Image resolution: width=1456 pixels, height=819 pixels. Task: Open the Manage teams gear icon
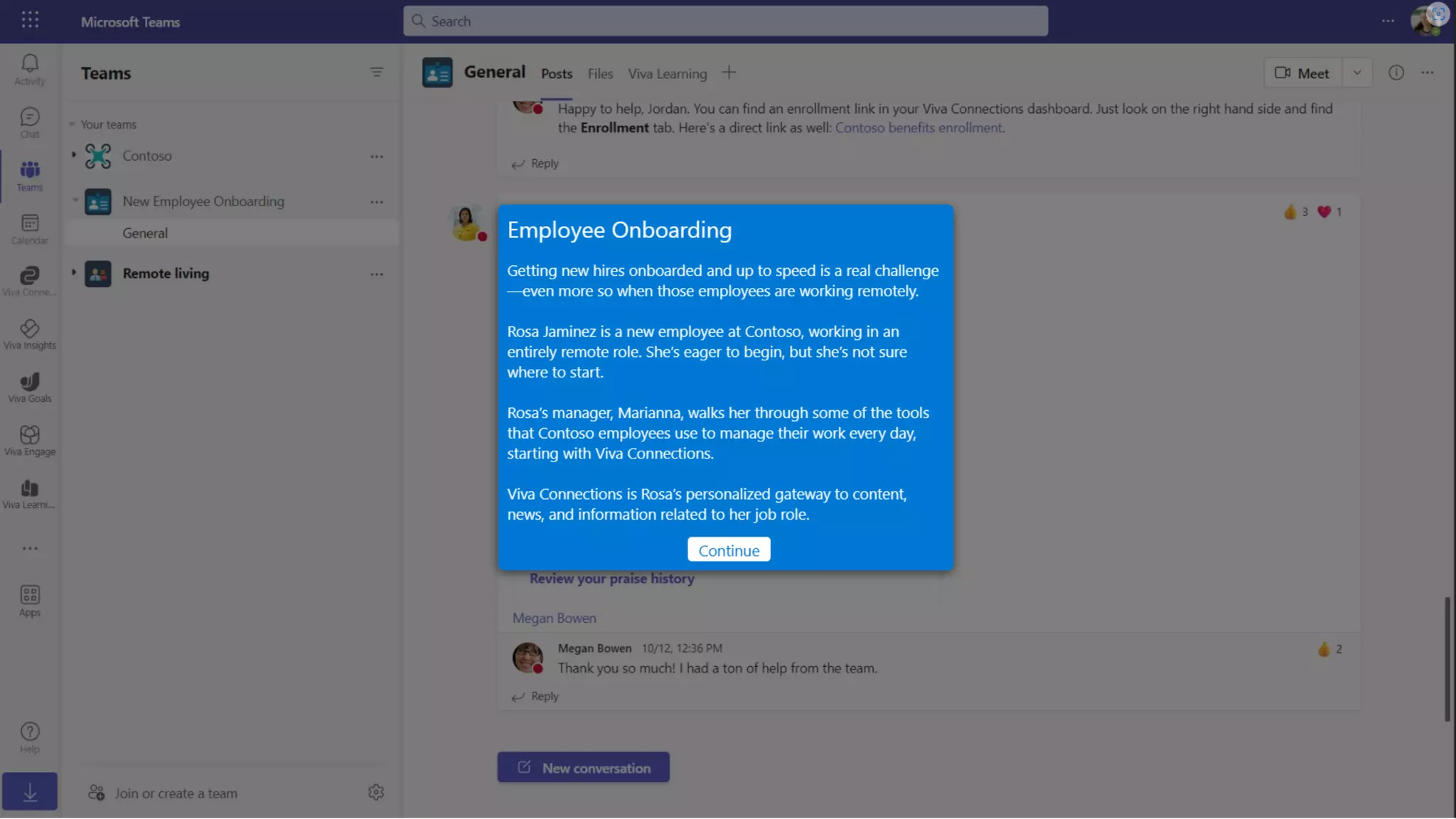(376, 792)
